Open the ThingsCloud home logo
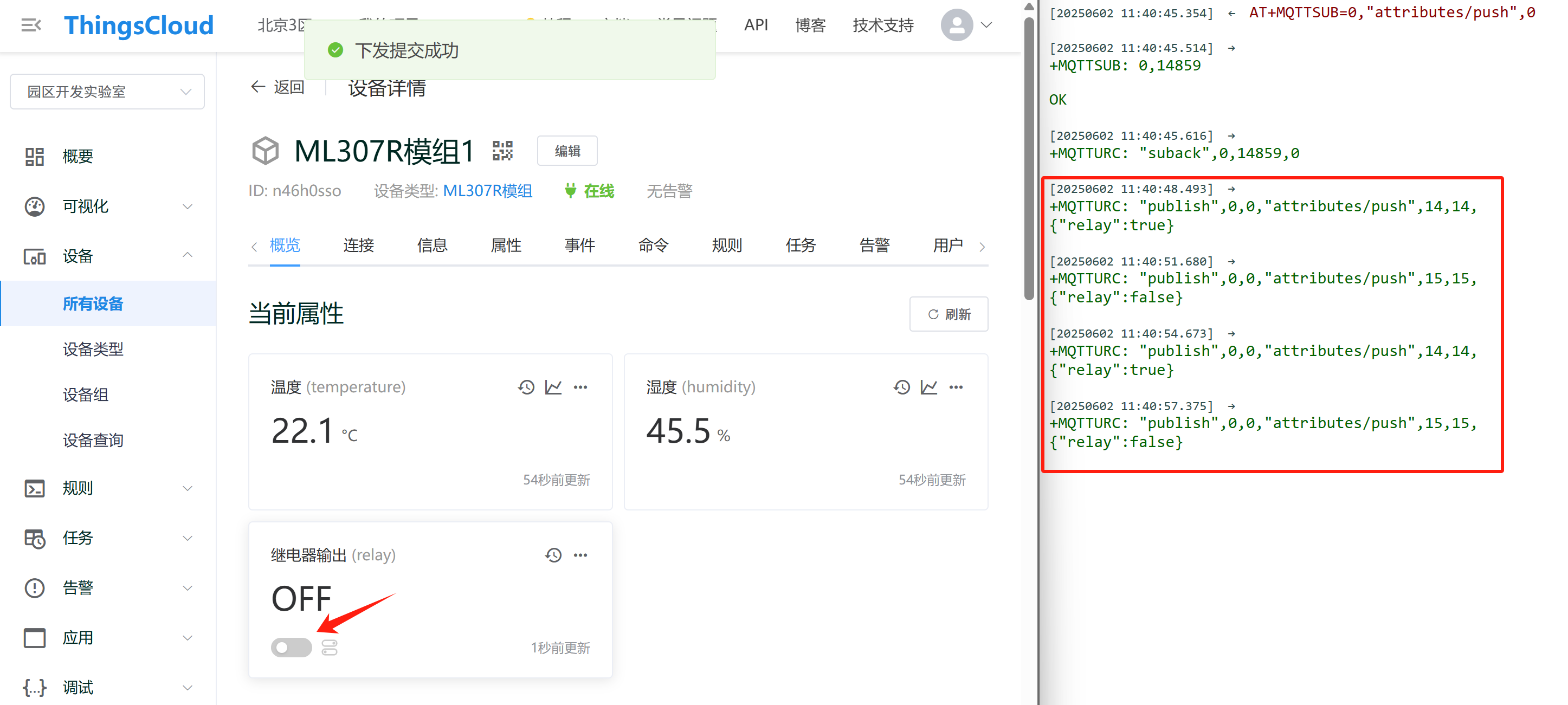Image resolution: width=1568 pixels, height=705 pixels. click(x=139, y=25)
